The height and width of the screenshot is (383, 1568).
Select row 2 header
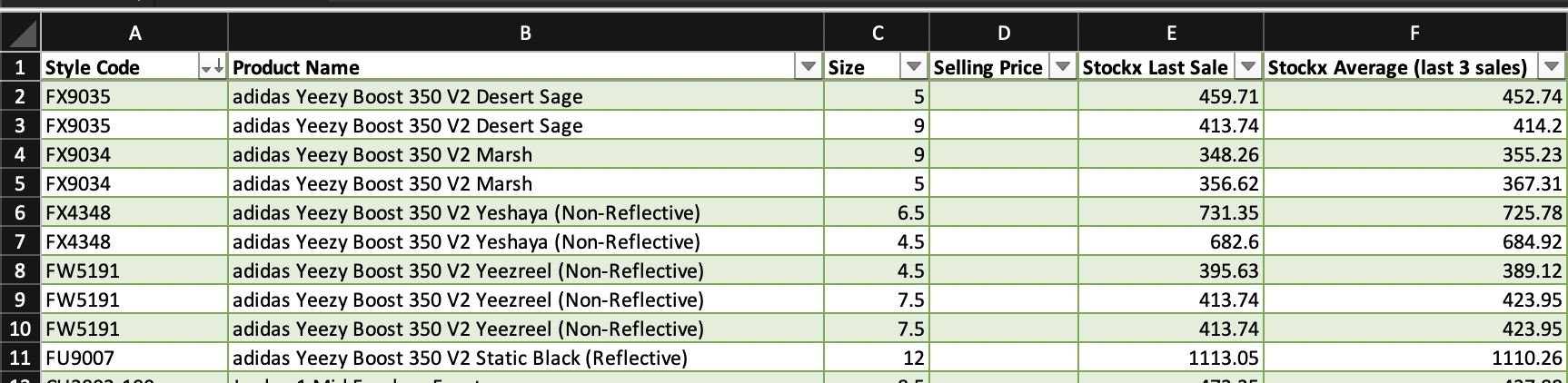(x=20, y=96)
